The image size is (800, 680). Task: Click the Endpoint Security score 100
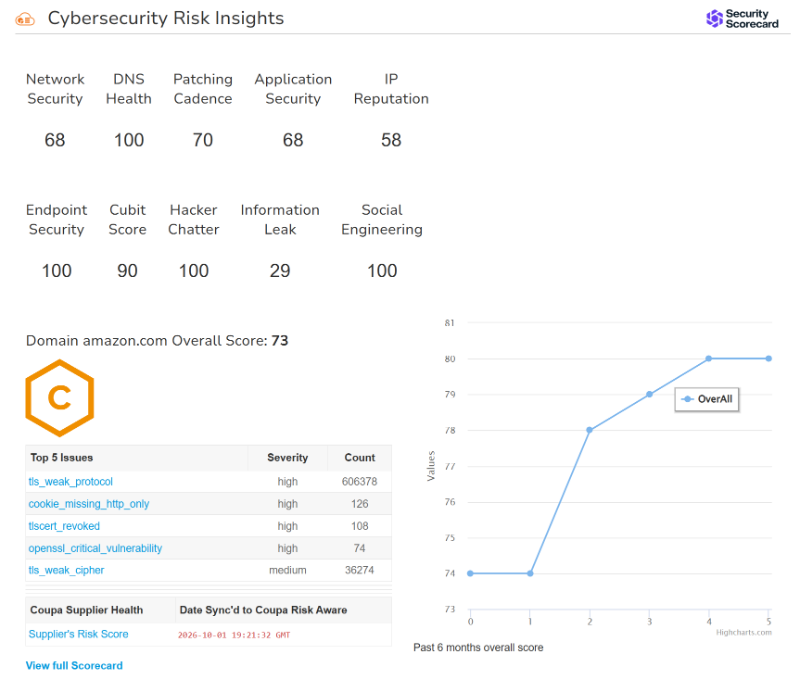click(56, 271)
